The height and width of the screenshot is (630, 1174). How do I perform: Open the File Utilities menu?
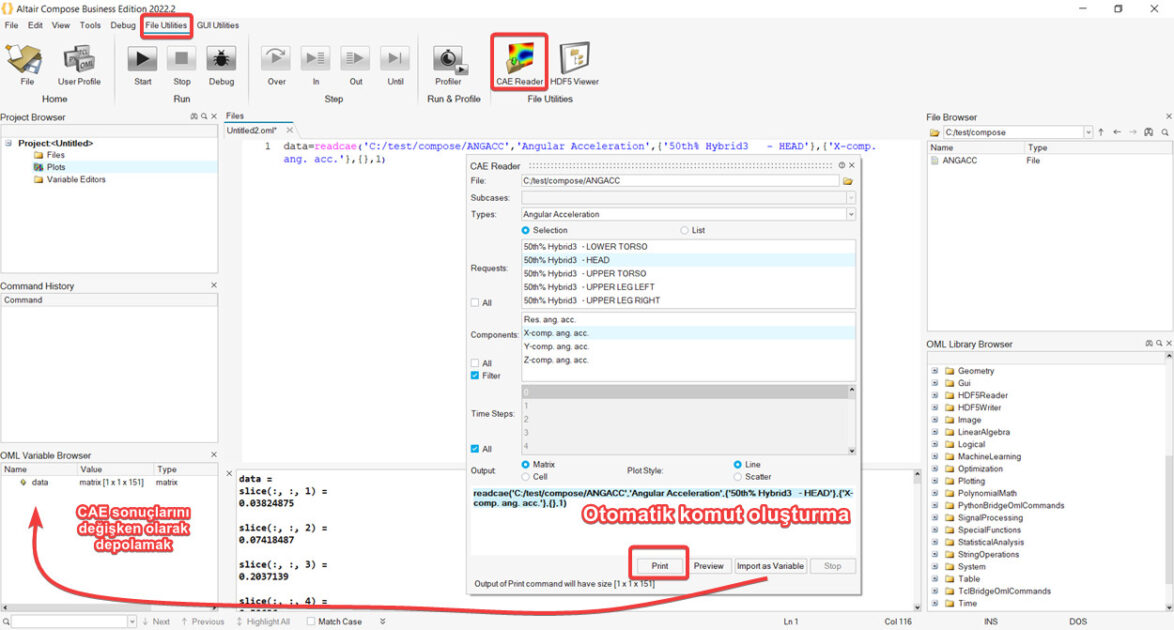tap(166, 25)
